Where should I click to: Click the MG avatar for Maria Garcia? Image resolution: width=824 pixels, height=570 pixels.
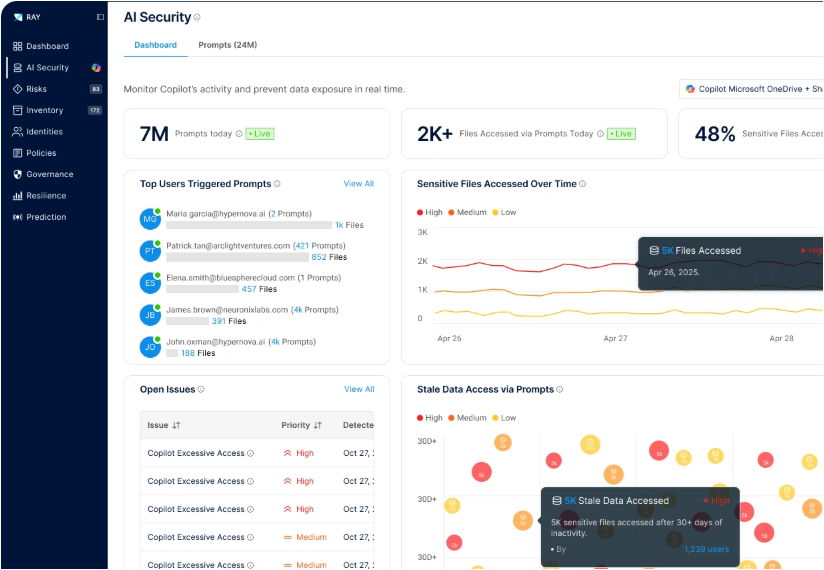click(150, 219)
